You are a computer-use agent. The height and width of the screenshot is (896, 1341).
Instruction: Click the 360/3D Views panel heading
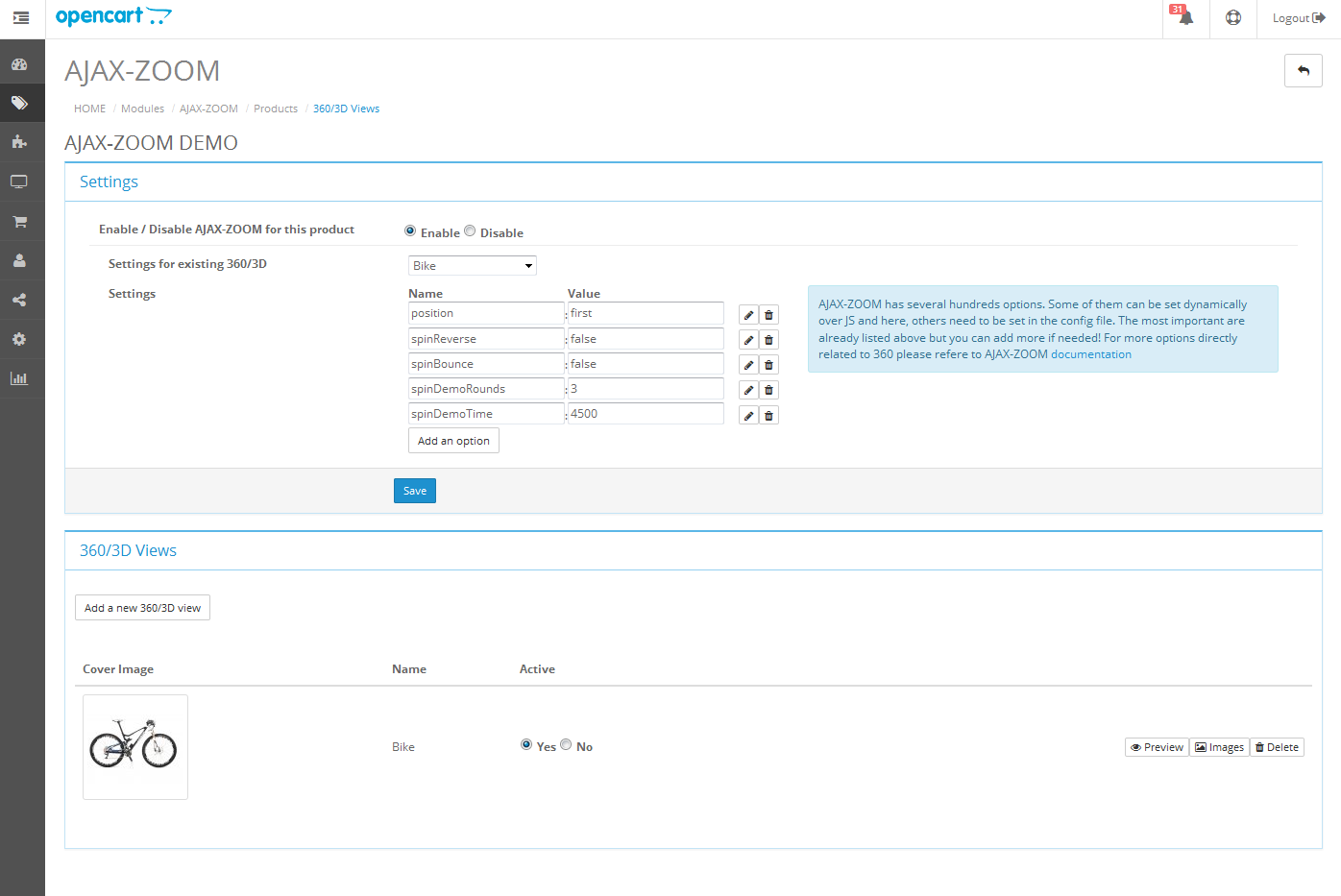pyautogui.click(x=128, y=550)
